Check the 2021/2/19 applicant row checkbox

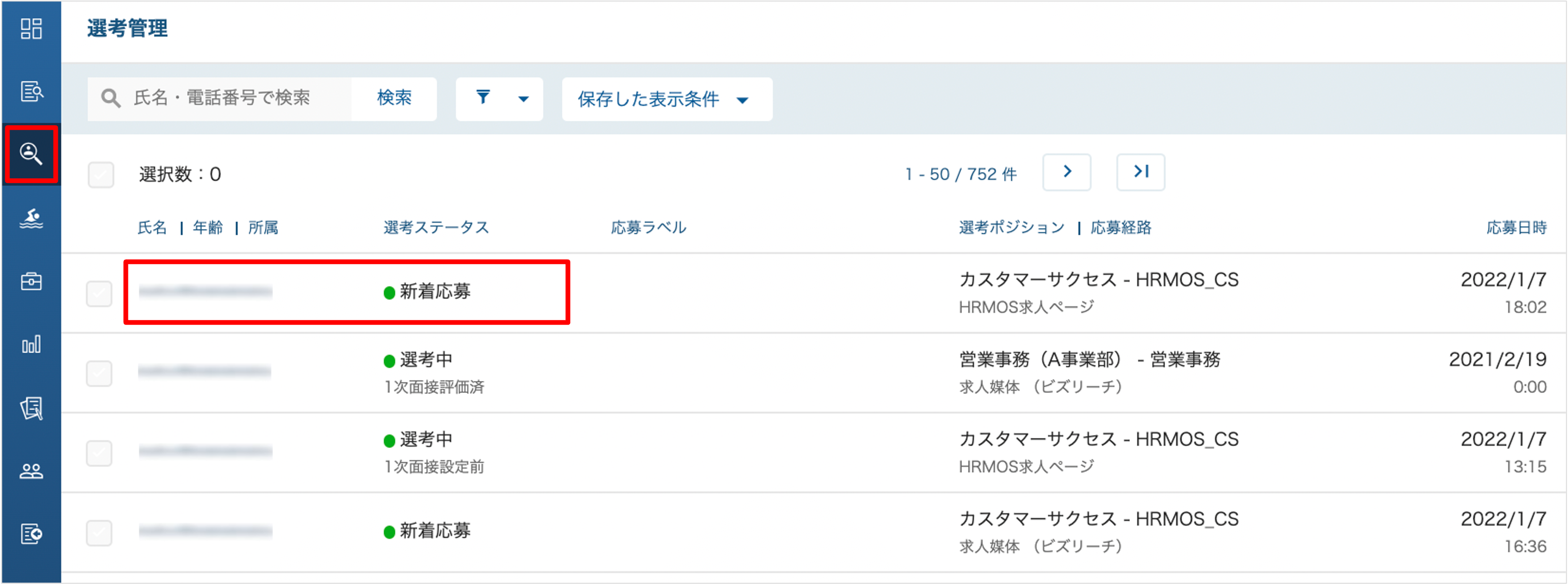tap(99, 374)
